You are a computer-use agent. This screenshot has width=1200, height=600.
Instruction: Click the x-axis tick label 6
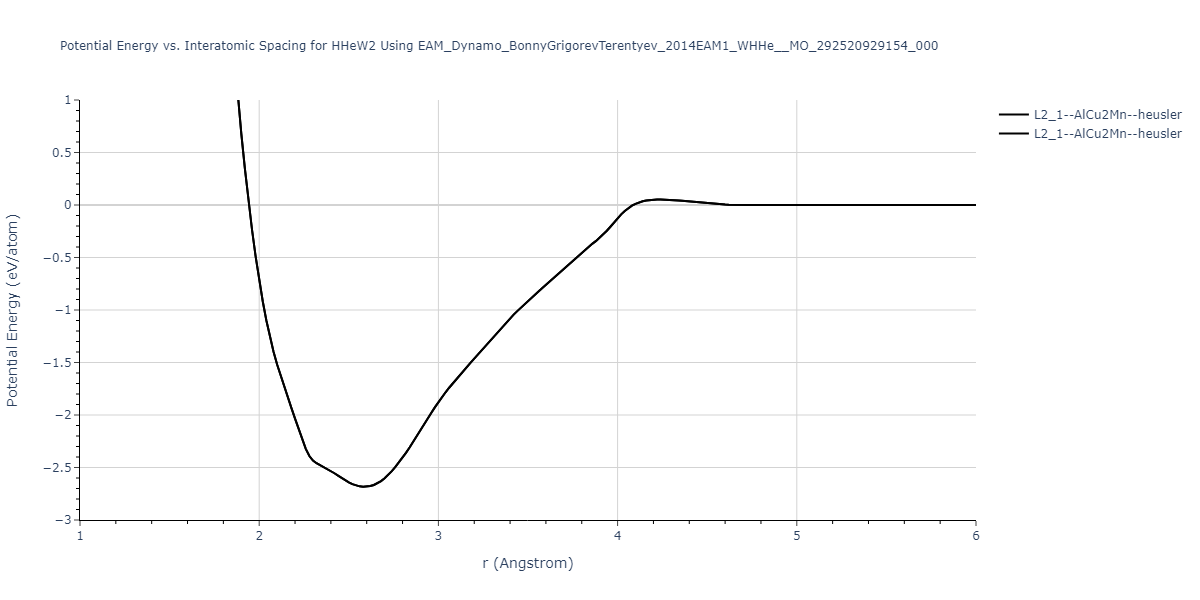tap(975, 536)
